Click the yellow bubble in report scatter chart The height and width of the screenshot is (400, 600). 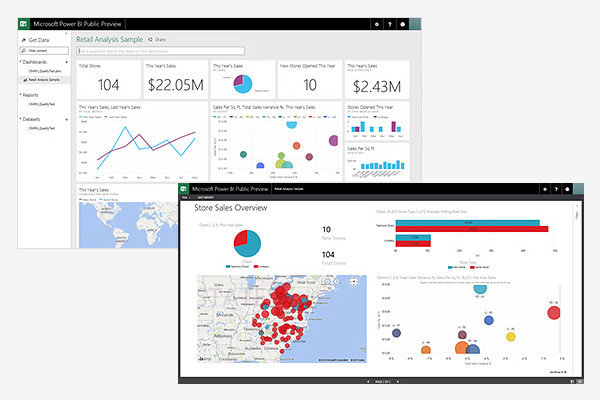(511, 337)
